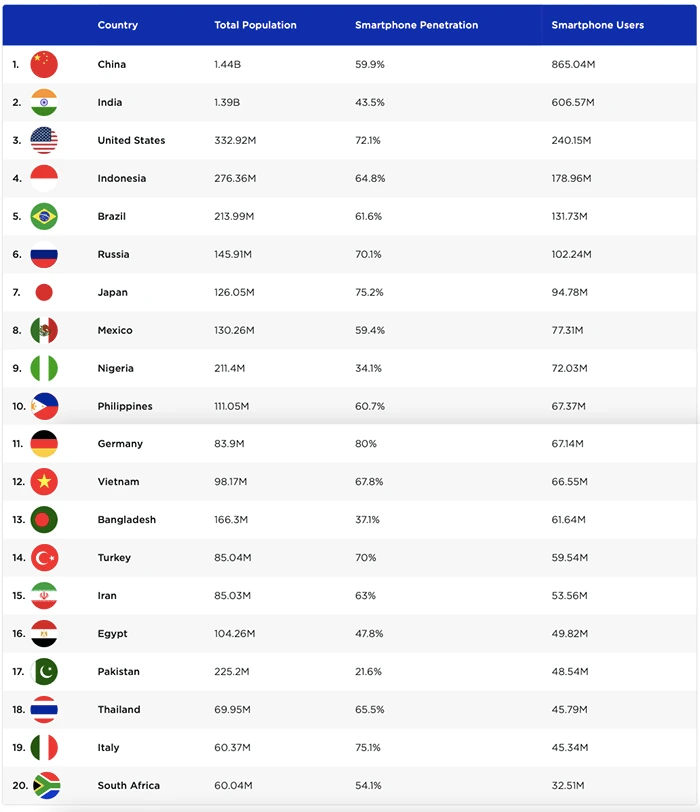The width and height of the screenshot is (700, 812).
Task: Click the Vietnam country name
Action: 119,482
